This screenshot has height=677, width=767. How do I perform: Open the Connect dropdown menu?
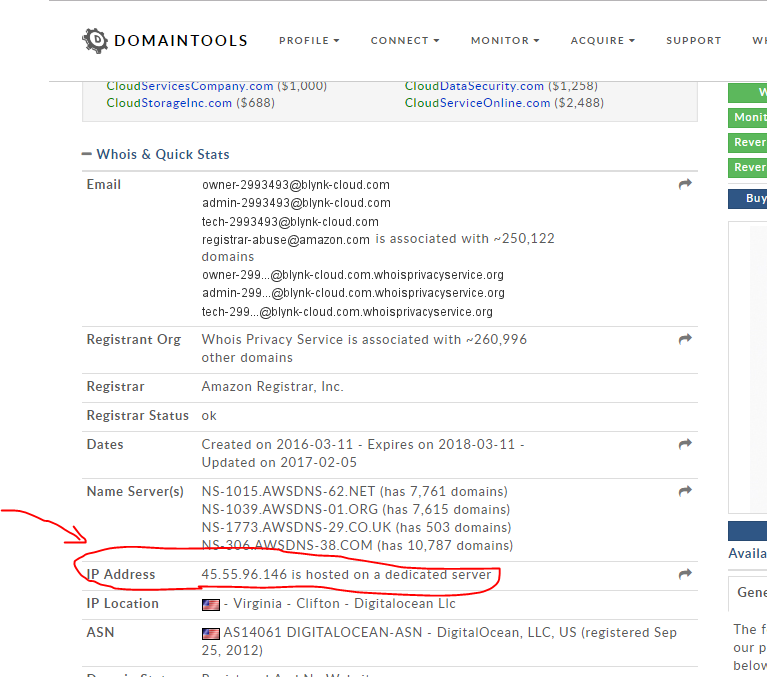(405, 41)
